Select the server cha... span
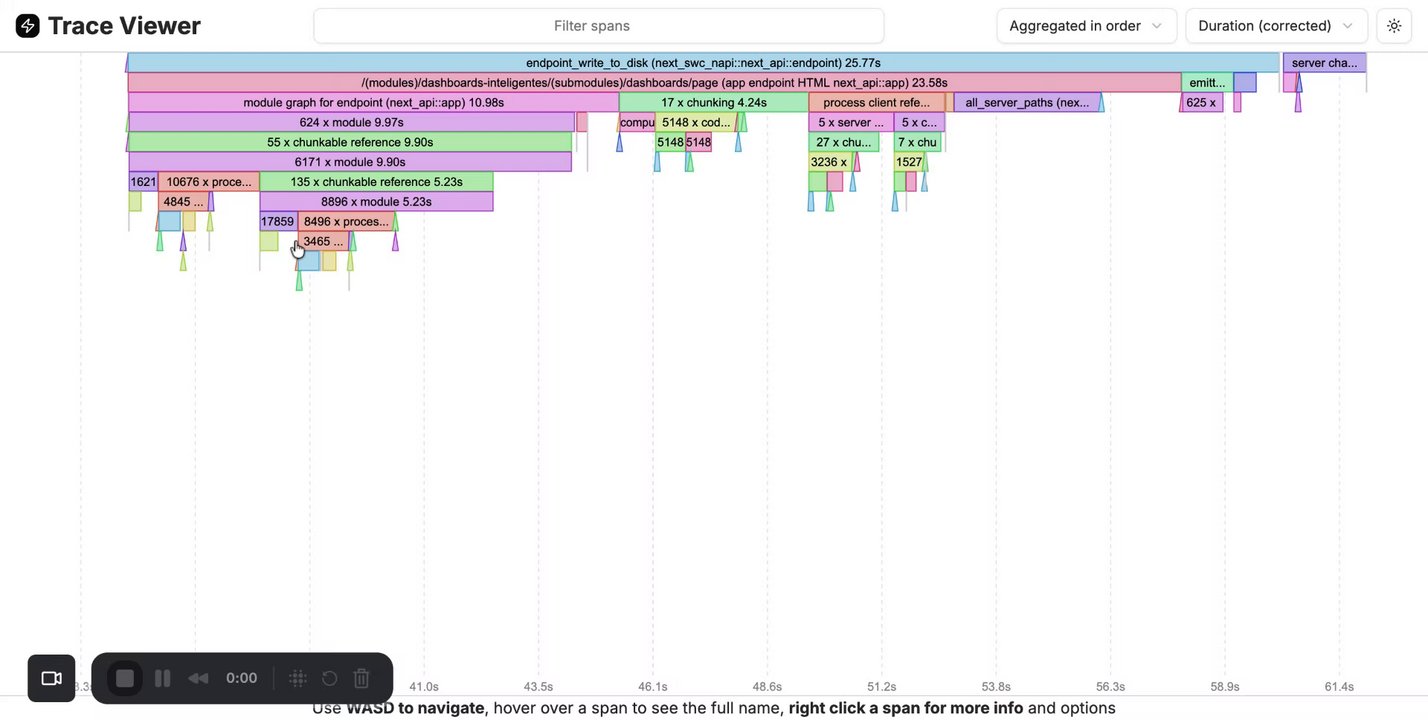1428x720 pixels. coord(1324,63)
